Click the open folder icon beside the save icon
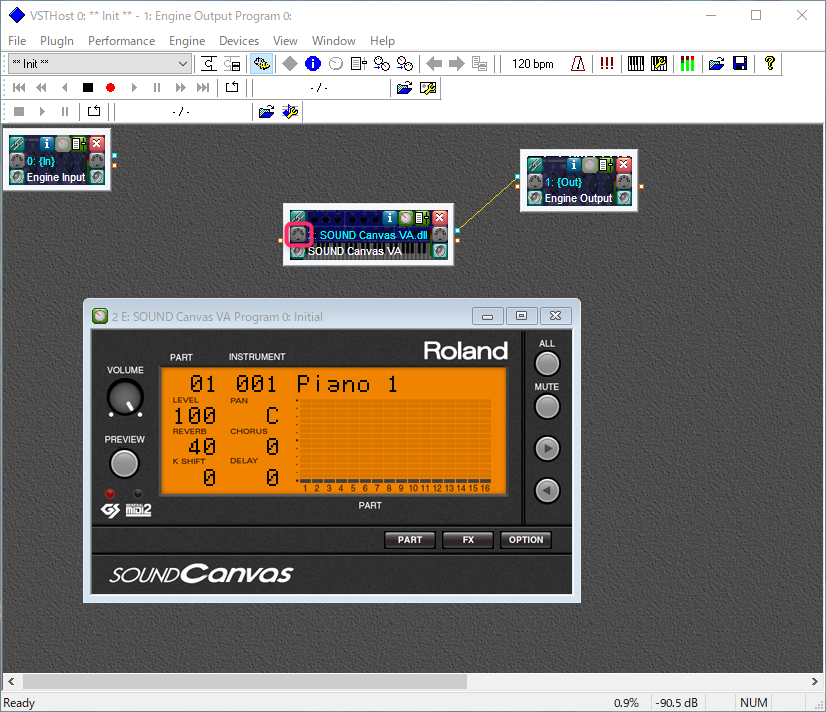 716,64
